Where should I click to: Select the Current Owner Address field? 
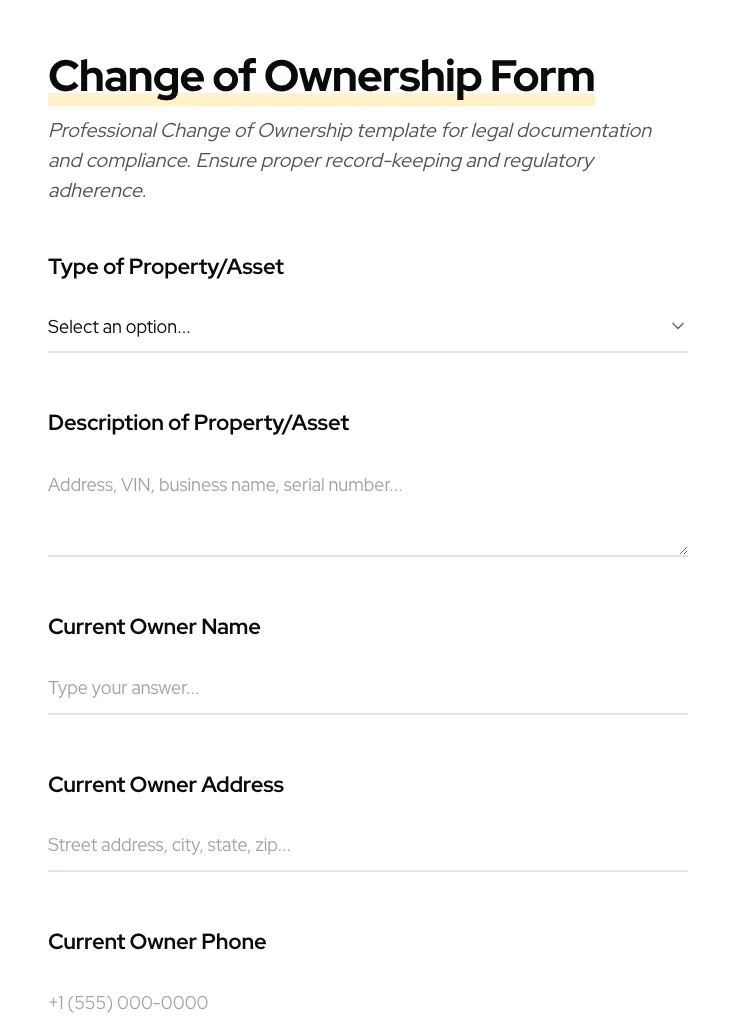pyautogui.click(x=367, y=845)
